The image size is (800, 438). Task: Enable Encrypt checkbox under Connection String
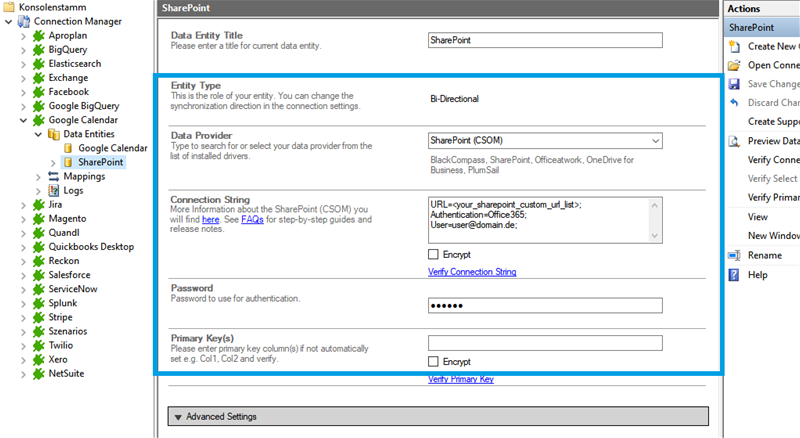pyautogui.click(x=433, y=255)
